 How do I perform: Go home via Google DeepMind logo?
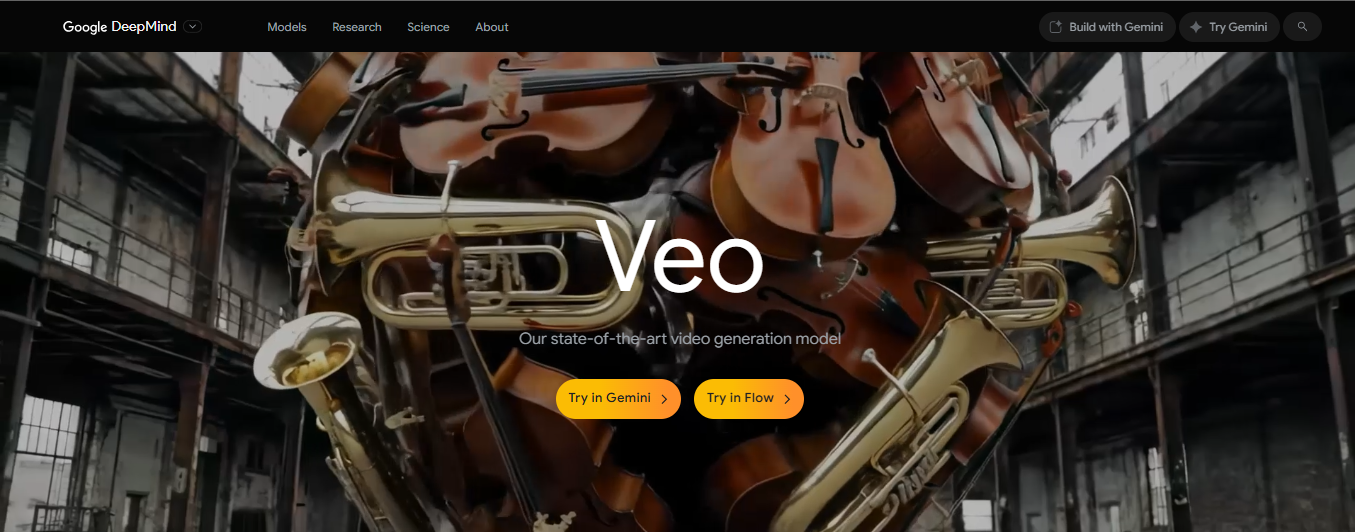click(119, 27)
